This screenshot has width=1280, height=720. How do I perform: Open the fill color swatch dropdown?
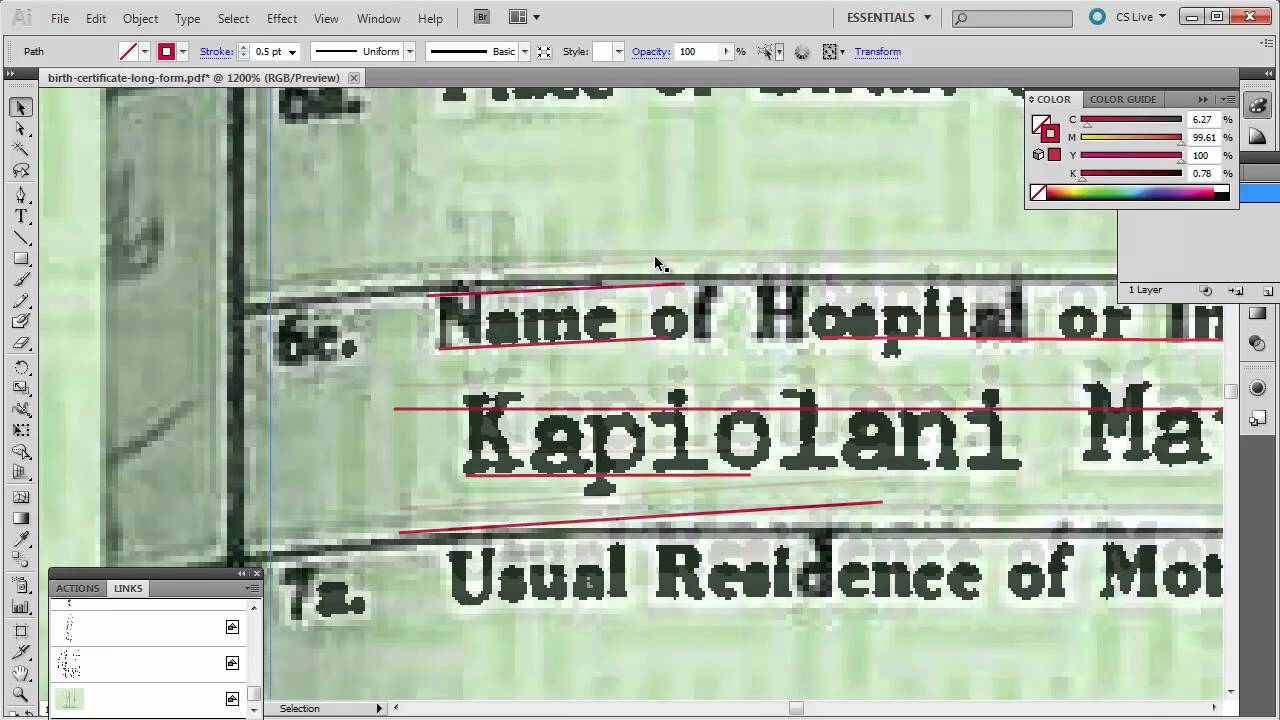145,51
